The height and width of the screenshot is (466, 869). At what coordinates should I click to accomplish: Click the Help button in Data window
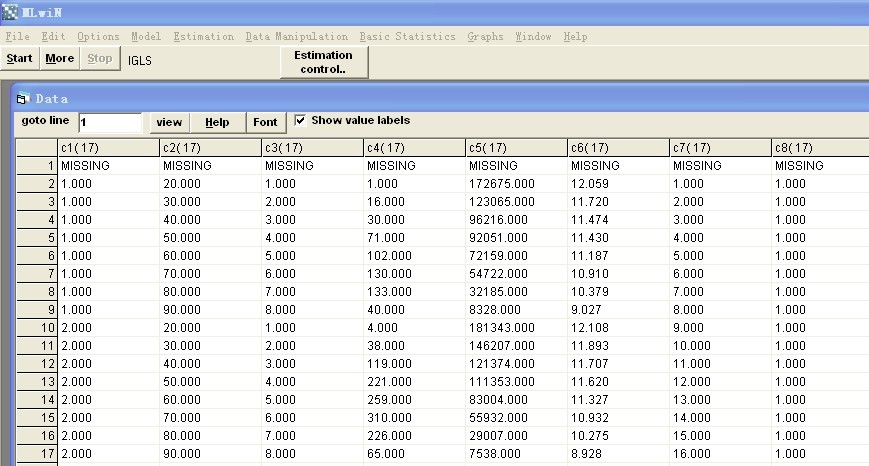(x=217, y=122)
